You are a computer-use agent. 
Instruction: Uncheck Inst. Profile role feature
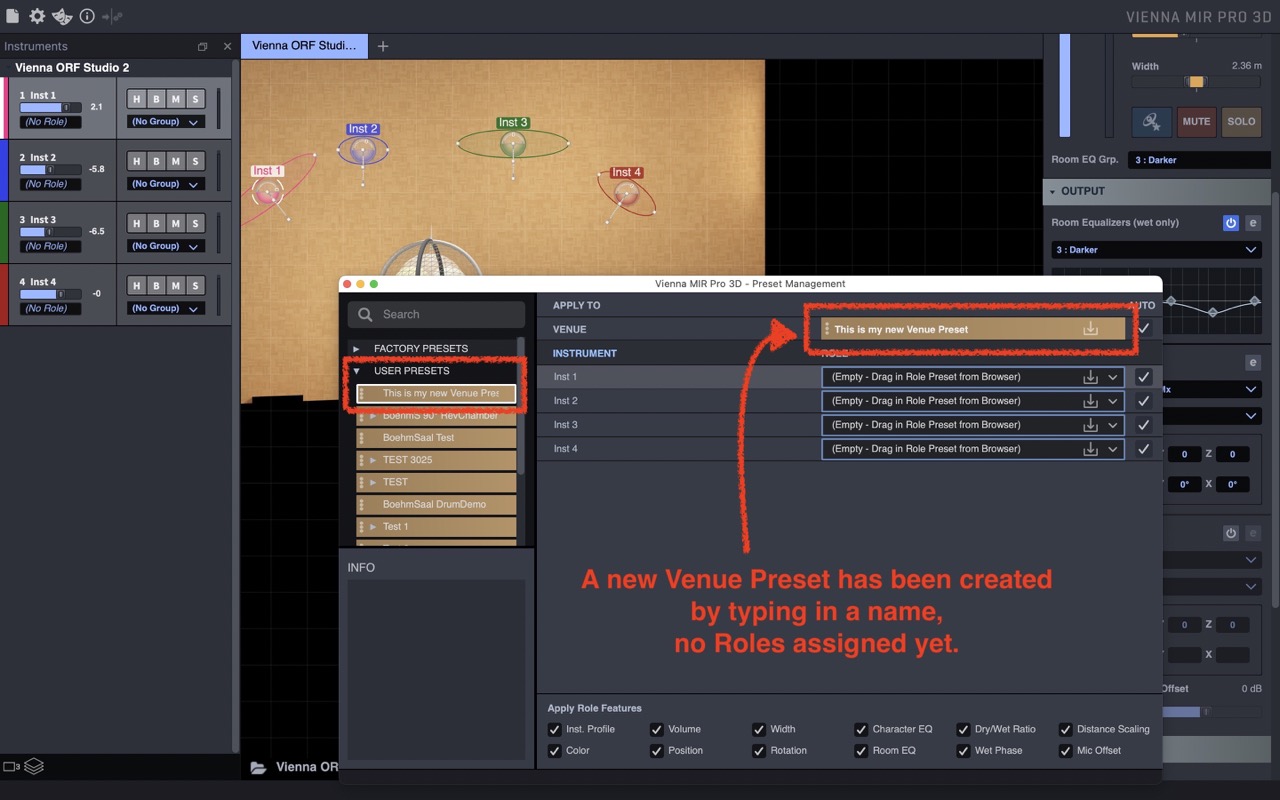coord(555,729)
